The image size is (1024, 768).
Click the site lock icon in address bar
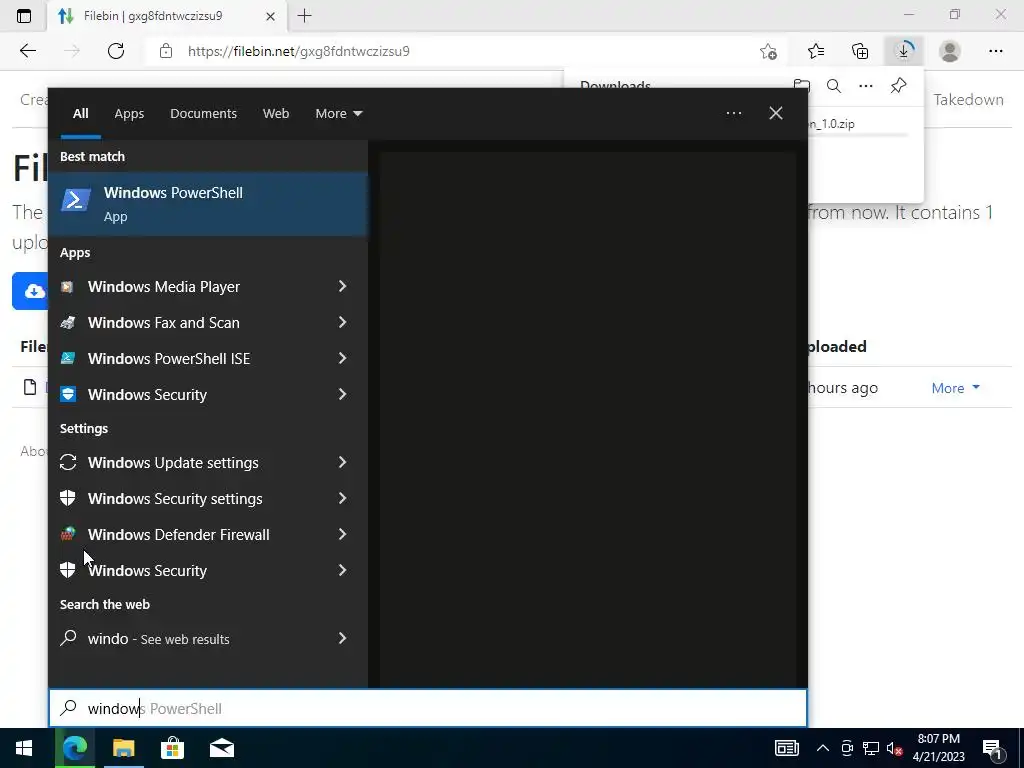(x=166, y=51)
